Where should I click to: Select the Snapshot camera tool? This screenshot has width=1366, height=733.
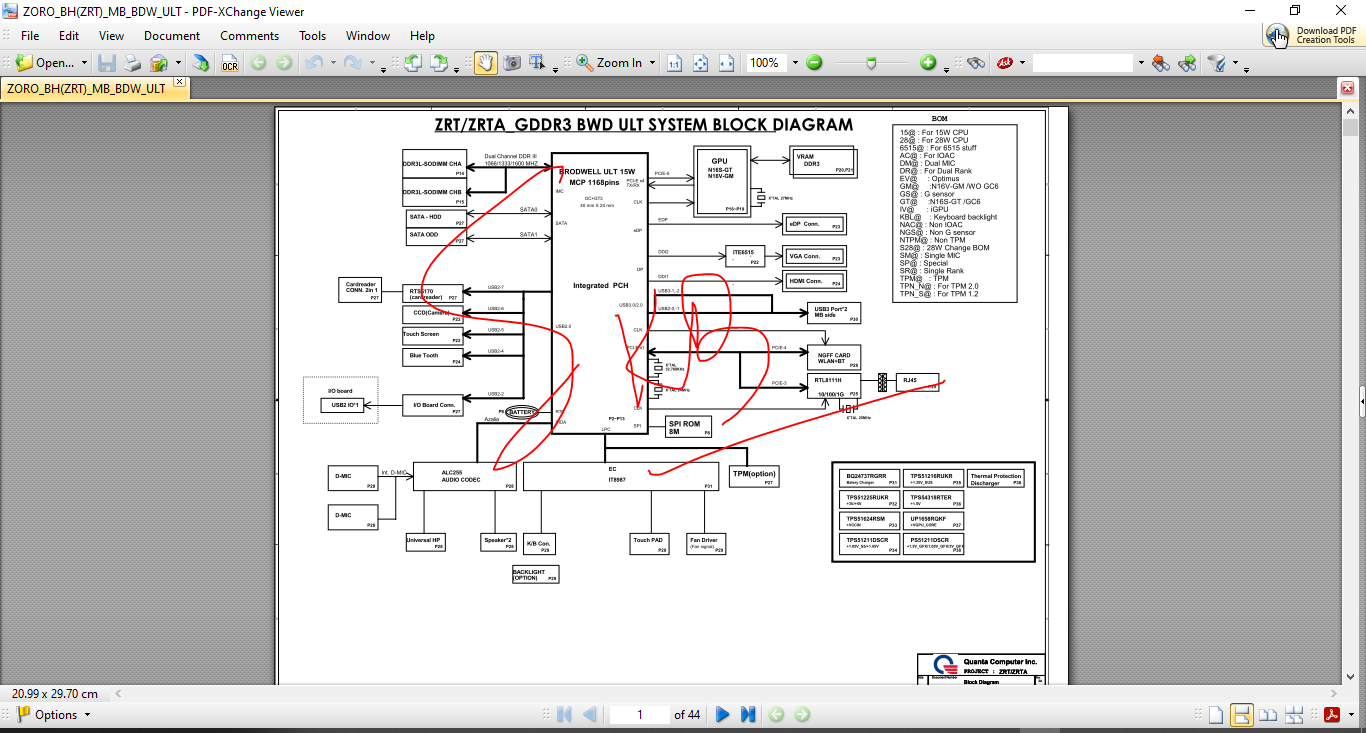[512, 63]
